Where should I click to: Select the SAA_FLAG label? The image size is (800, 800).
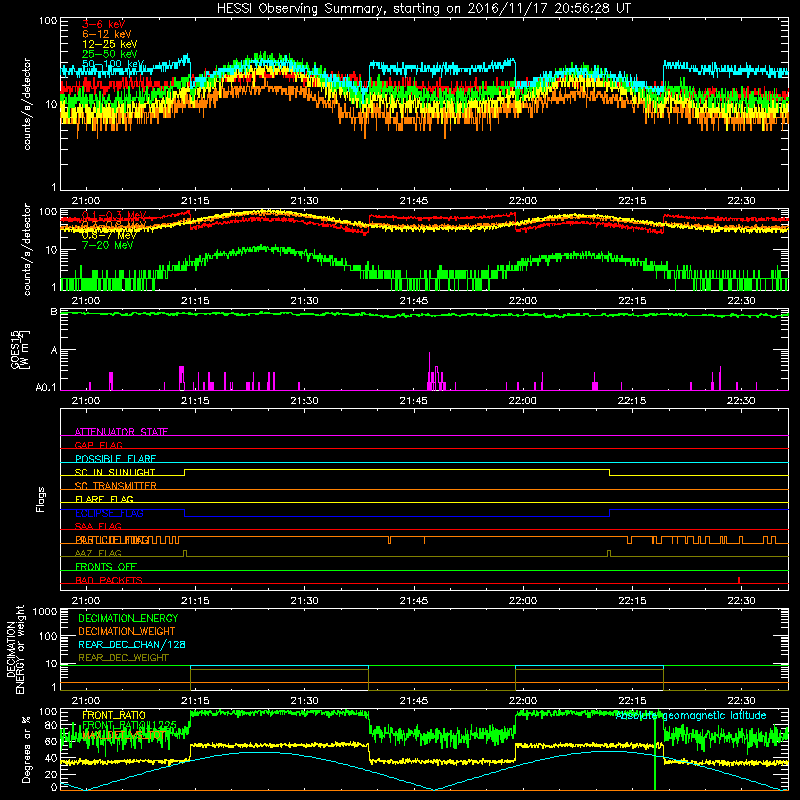point(98,527)
